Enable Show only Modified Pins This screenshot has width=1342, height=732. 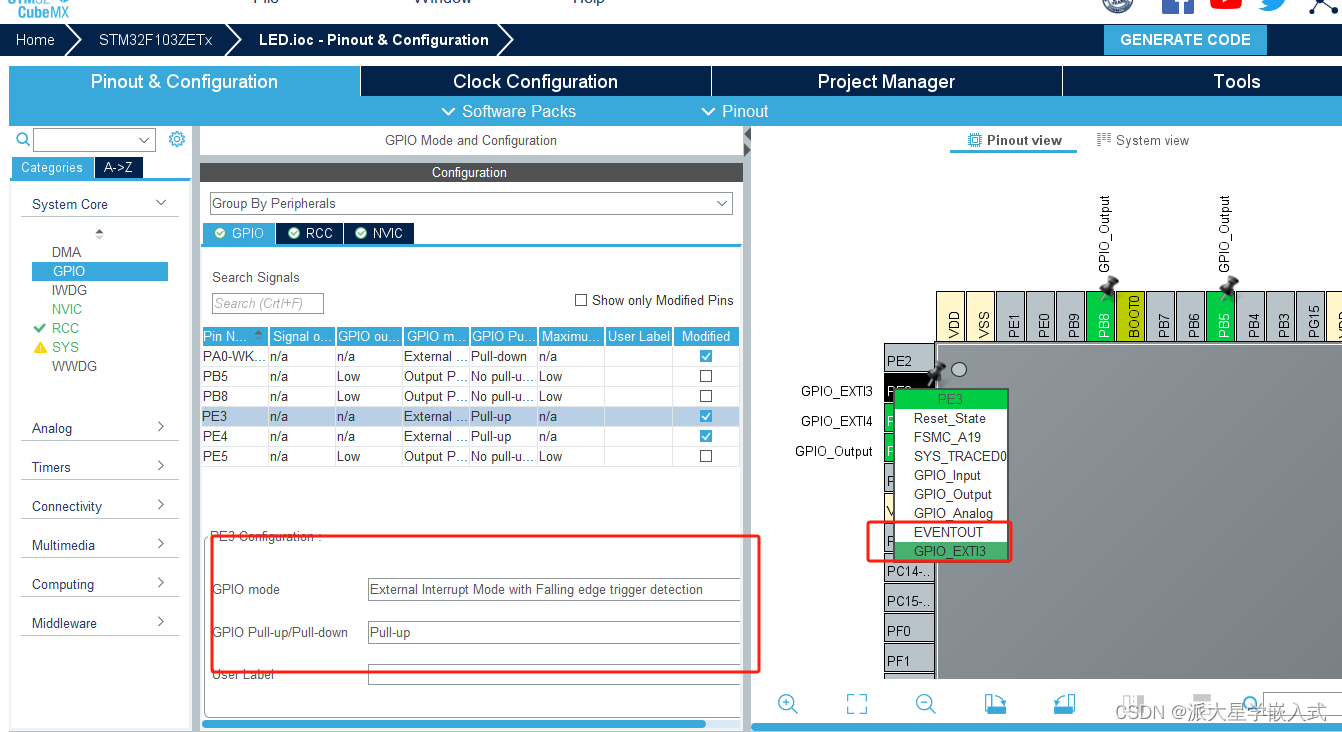[x=581, y=300]
